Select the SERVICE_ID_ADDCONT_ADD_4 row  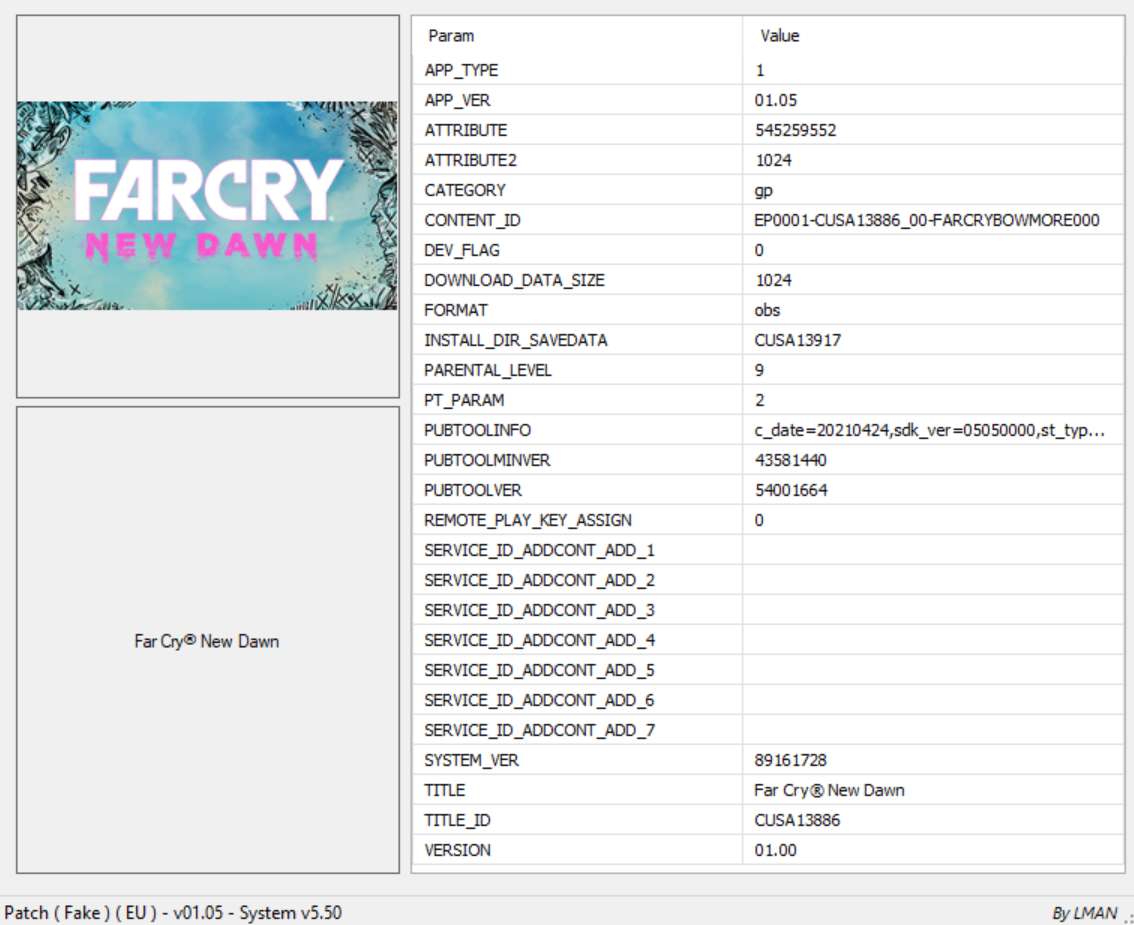[x=768, y=640]
